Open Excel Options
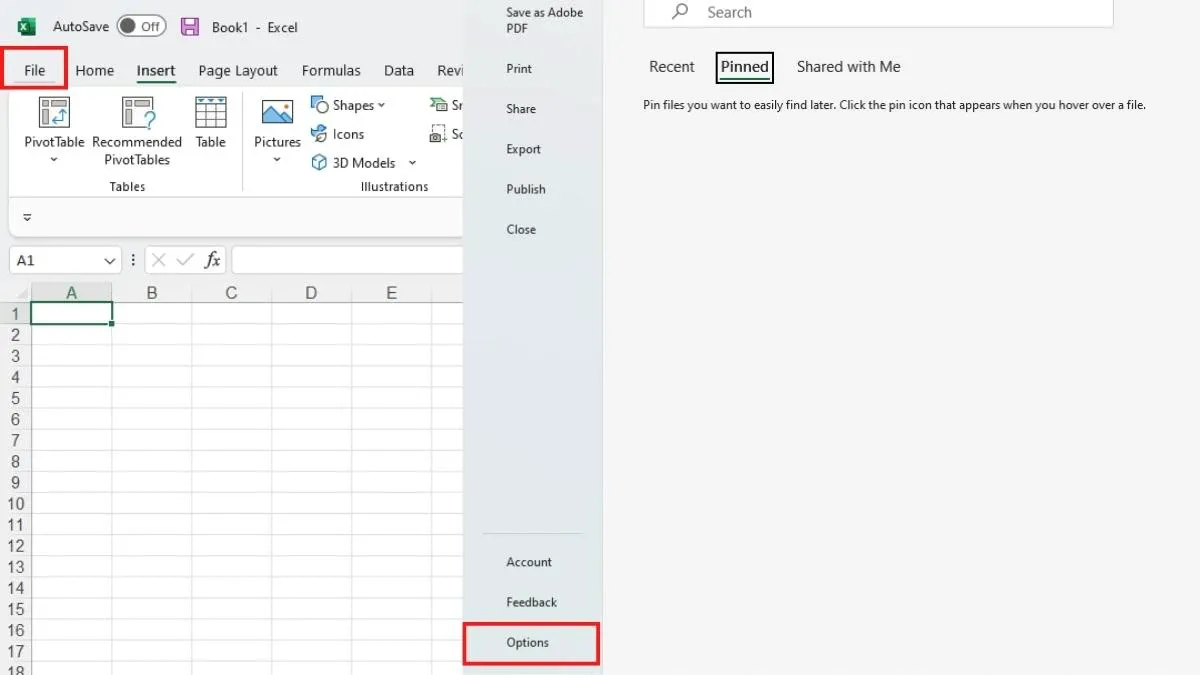The image size is (1200, 675). click(529, 643)
